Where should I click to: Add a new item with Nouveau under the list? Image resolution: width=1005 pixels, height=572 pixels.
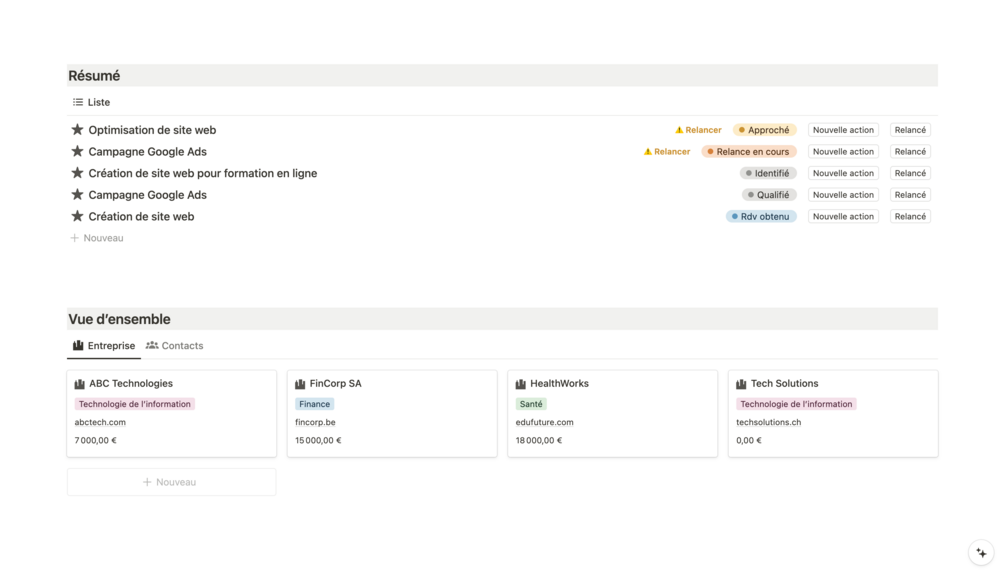[x=97, y=238]
